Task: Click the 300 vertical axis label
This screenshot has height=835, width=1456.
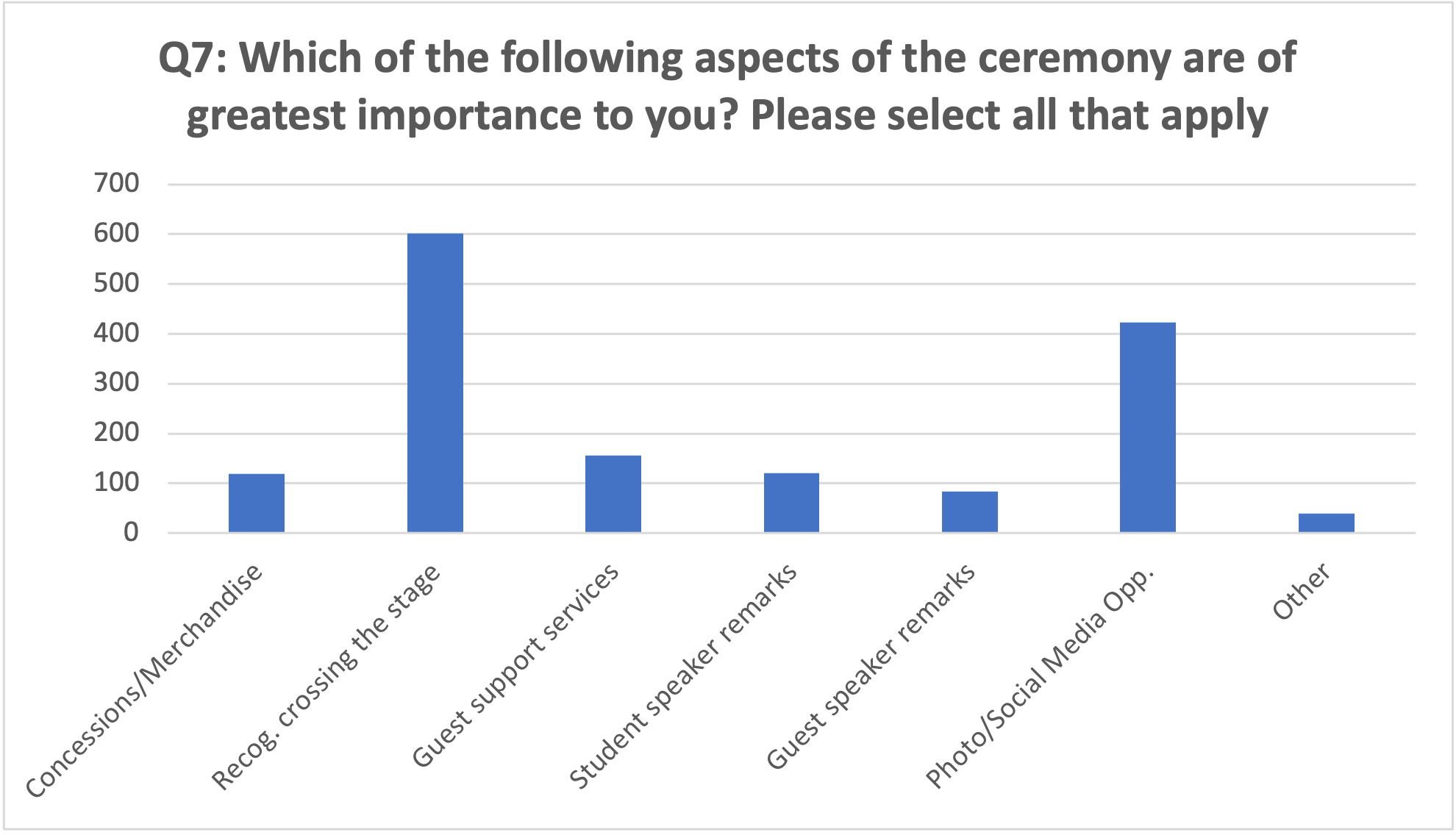Action: 116,382
